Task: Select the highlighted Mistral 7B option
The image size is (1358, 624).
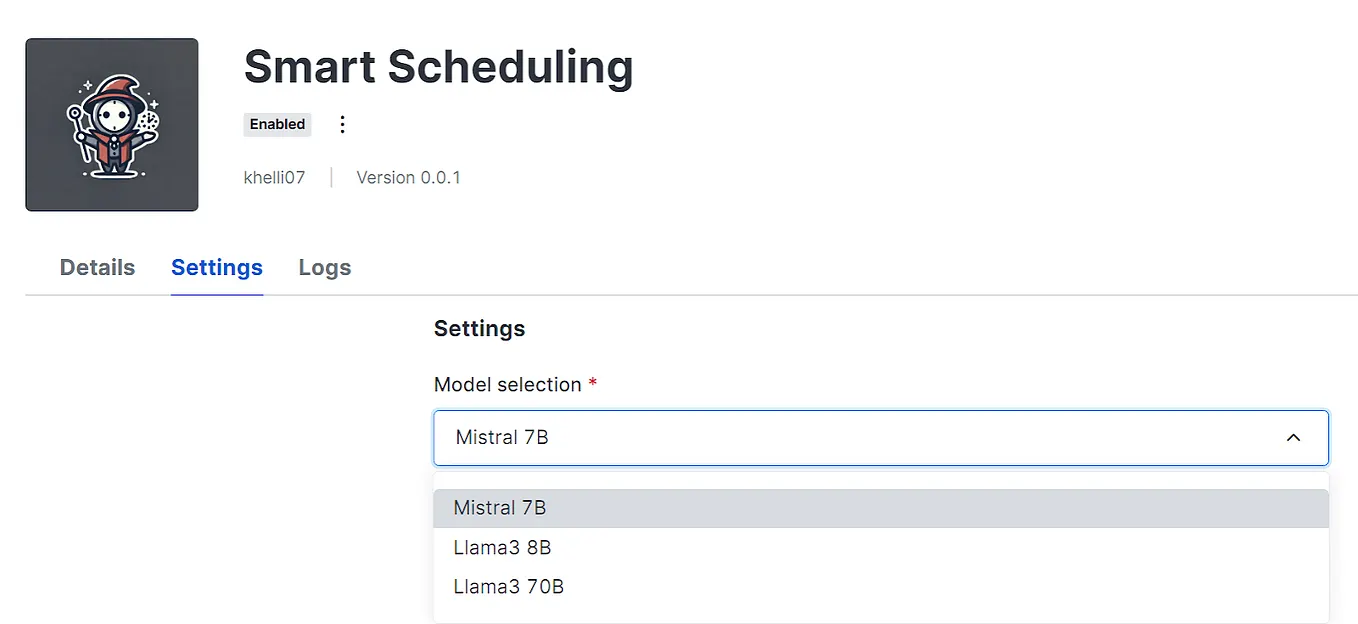Action: tap(500, 508)
